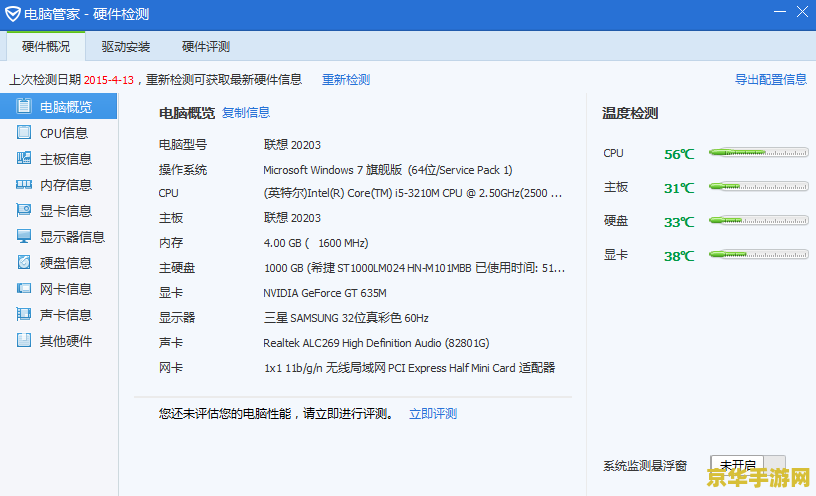Select the 网卡信息 sidebar label
Viewport: 816px width, 496px height.
pyautogui.click(x=66, y=289)
